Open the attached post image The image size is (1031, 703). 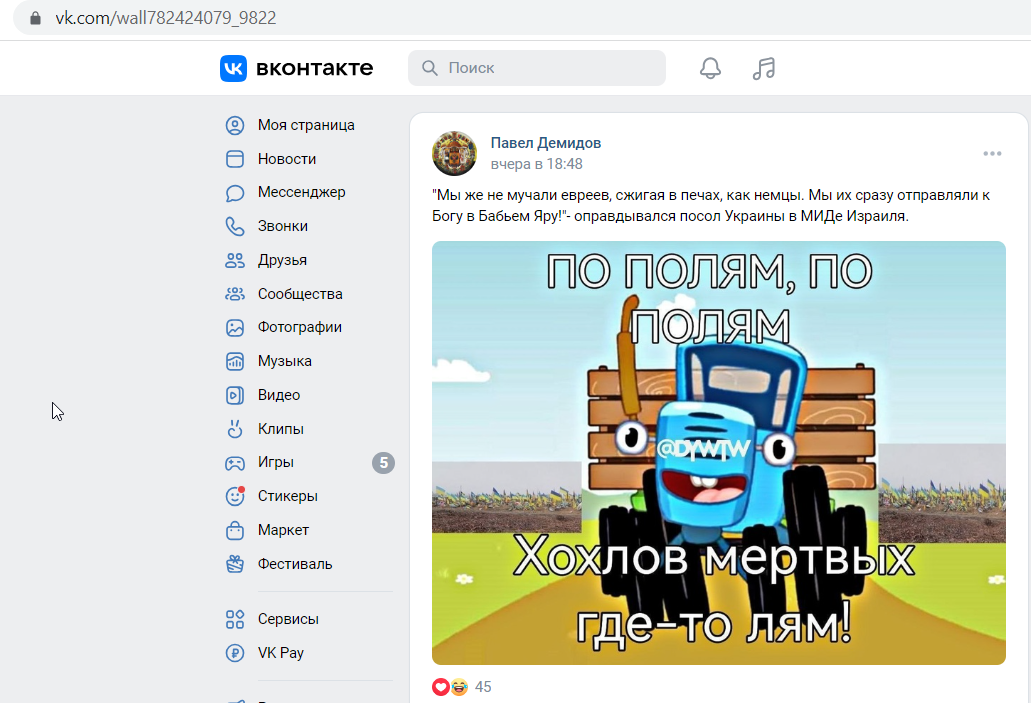coord(719,453)
